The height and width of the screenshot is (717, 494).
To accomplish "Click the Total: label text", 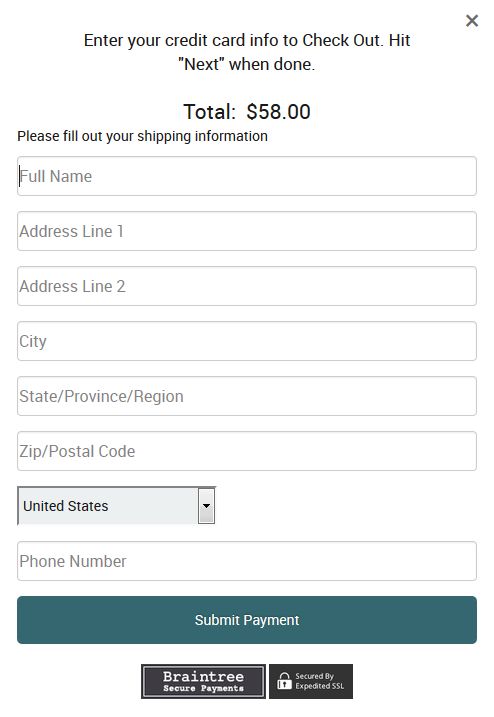I will (209, 112).
